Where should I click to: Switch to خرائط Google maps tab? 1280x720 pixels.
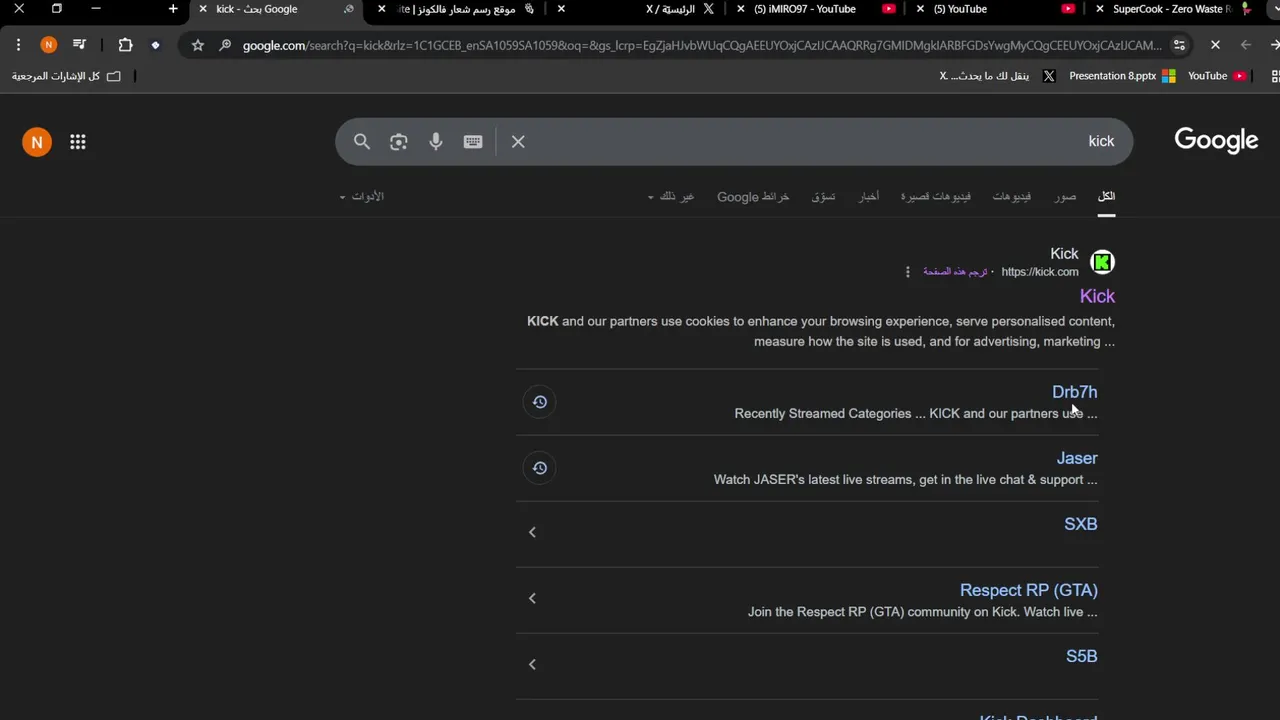point(753,197)
